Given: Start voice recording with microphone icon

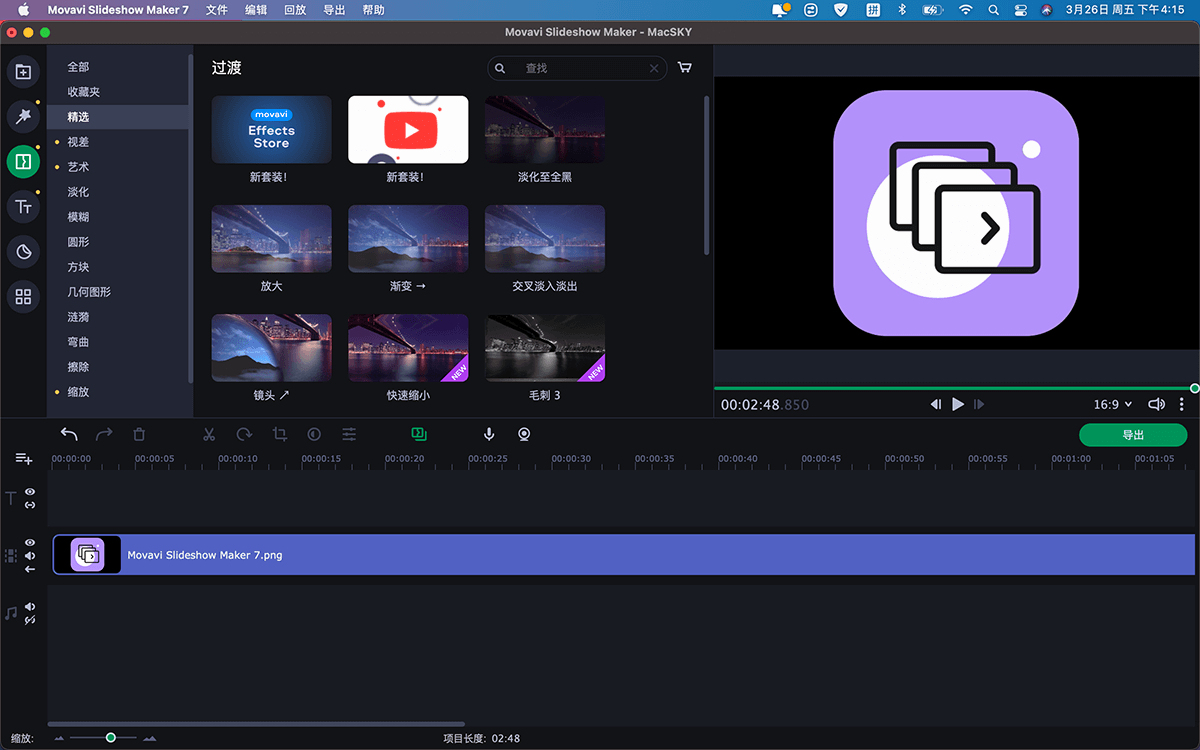Looking at the screenshot, I should click(x=489, y=434).
